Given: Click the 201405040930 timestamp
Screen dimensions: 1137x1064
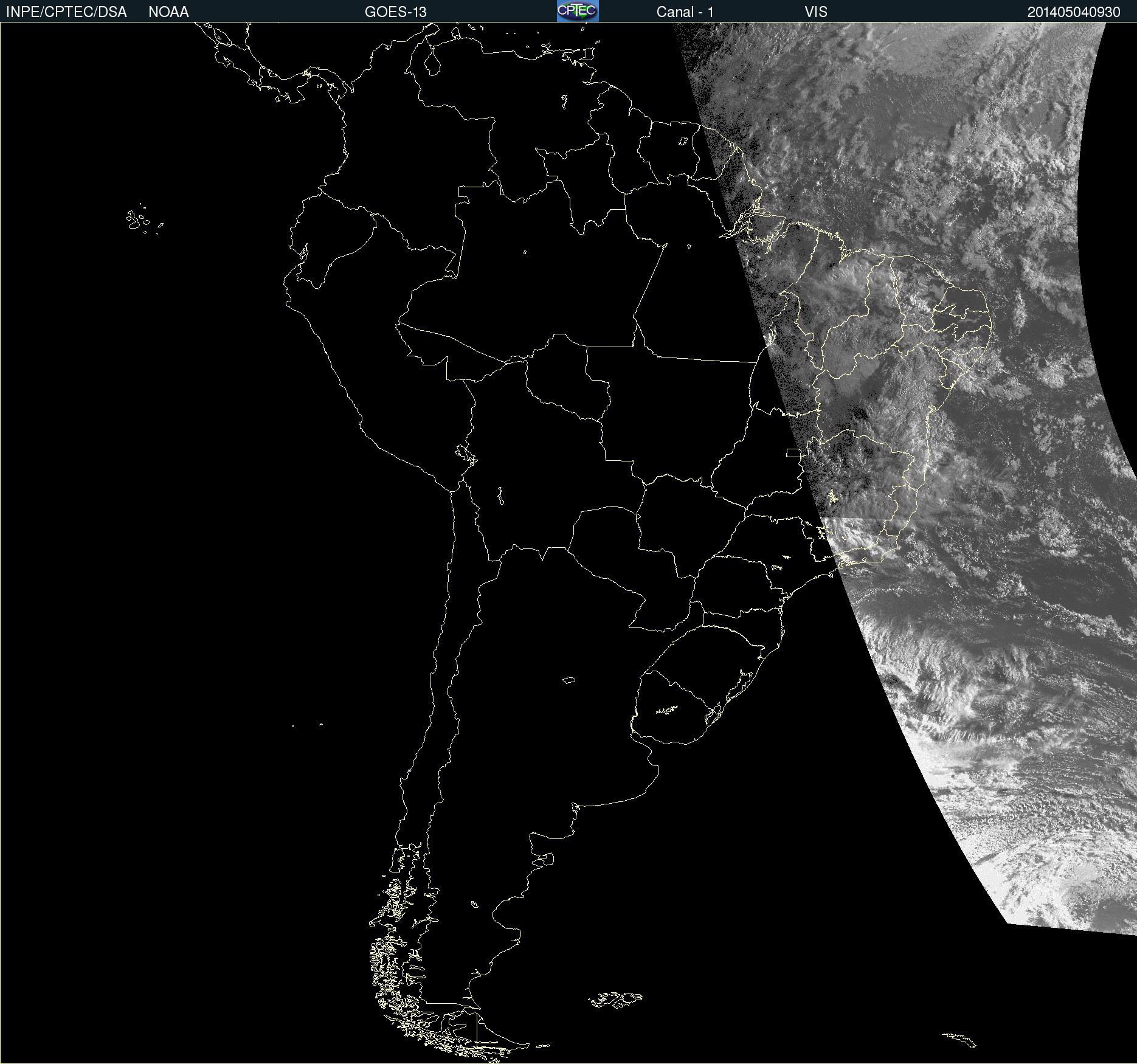Looking at the screenshot, I should (x=1073, y=12).
